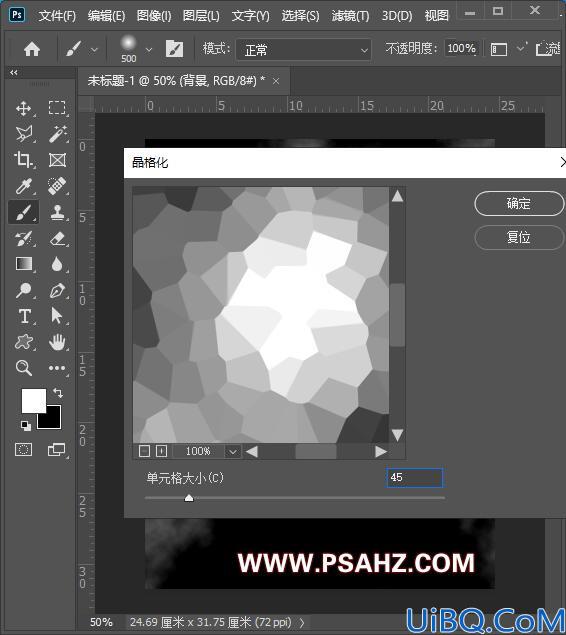Image resolution: width=566 pixels, height=635 pixels.
Task: Select the Brush tool in toolbox
Action: tap(23, 212)
